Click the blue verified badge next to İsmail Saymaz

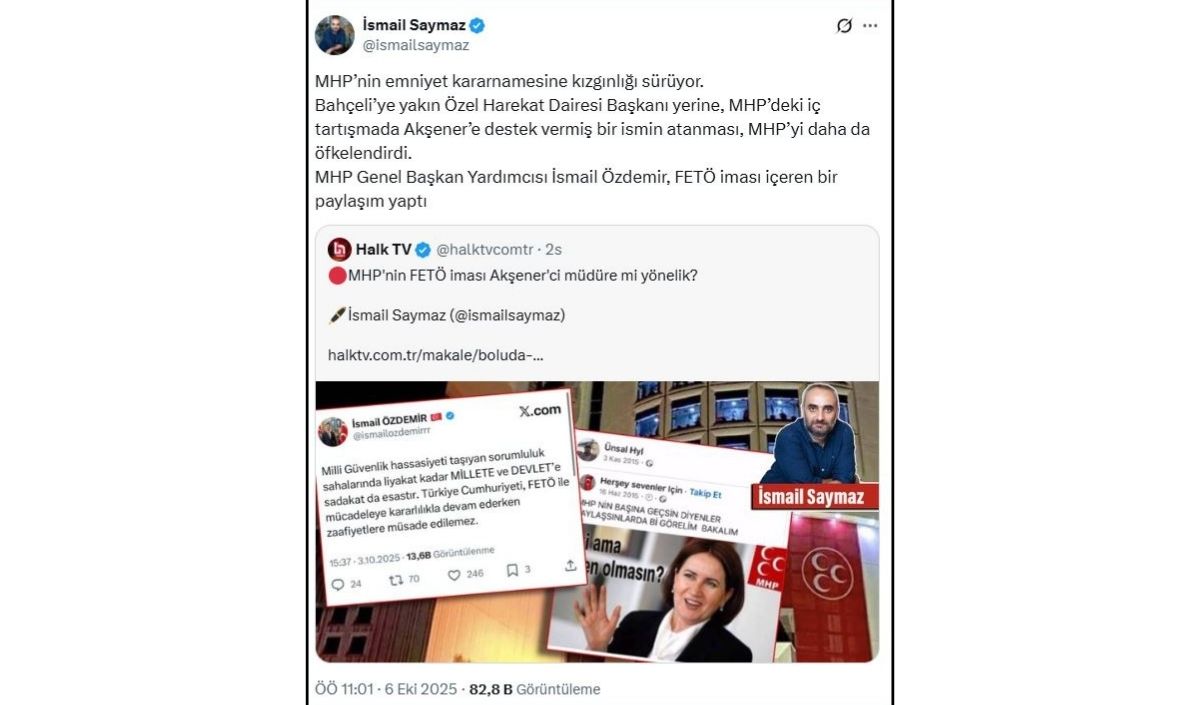coord(478,26)
